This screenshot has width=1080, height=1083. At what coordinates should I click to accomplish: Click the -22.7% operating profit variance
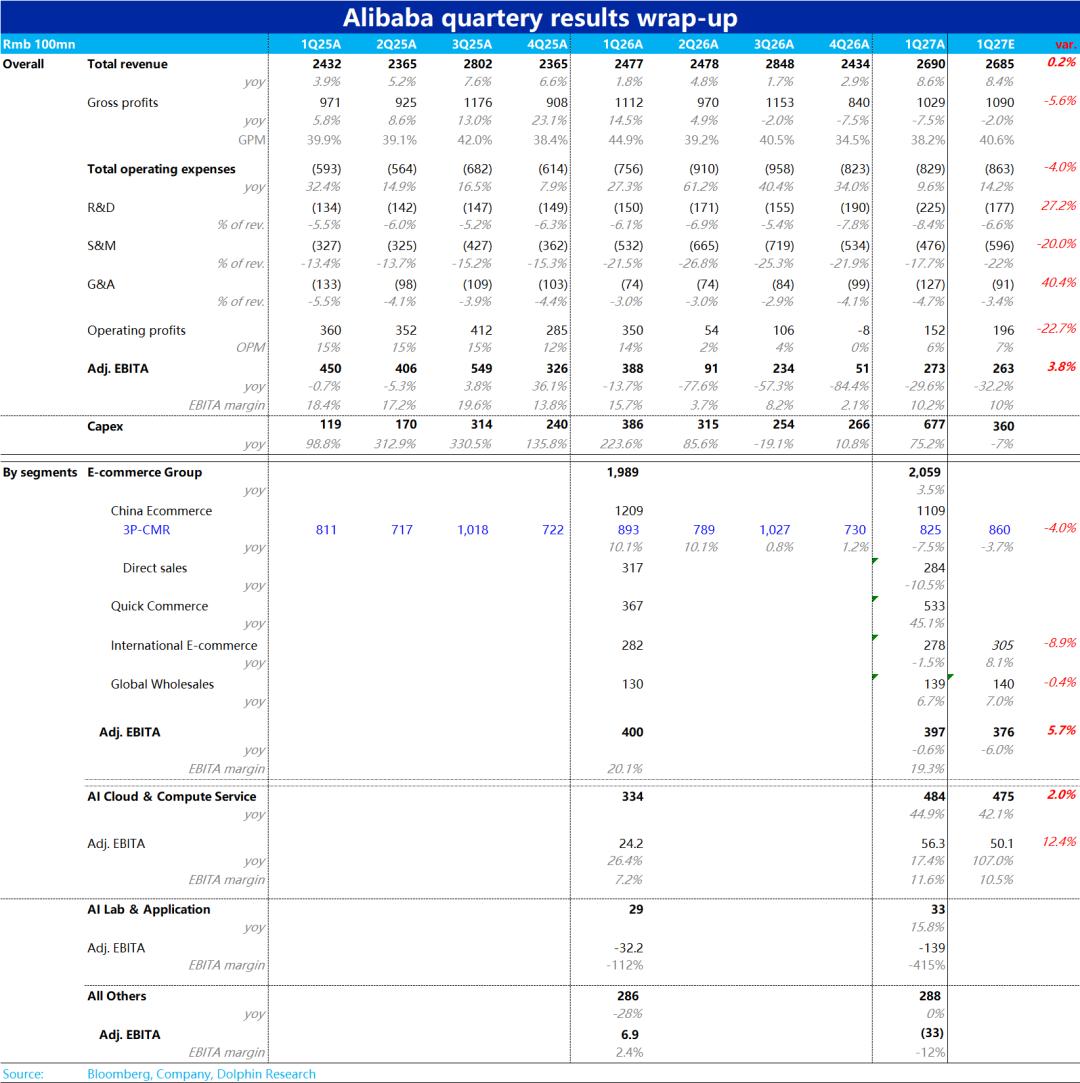pyautogui.click(x=1057, y=329)
